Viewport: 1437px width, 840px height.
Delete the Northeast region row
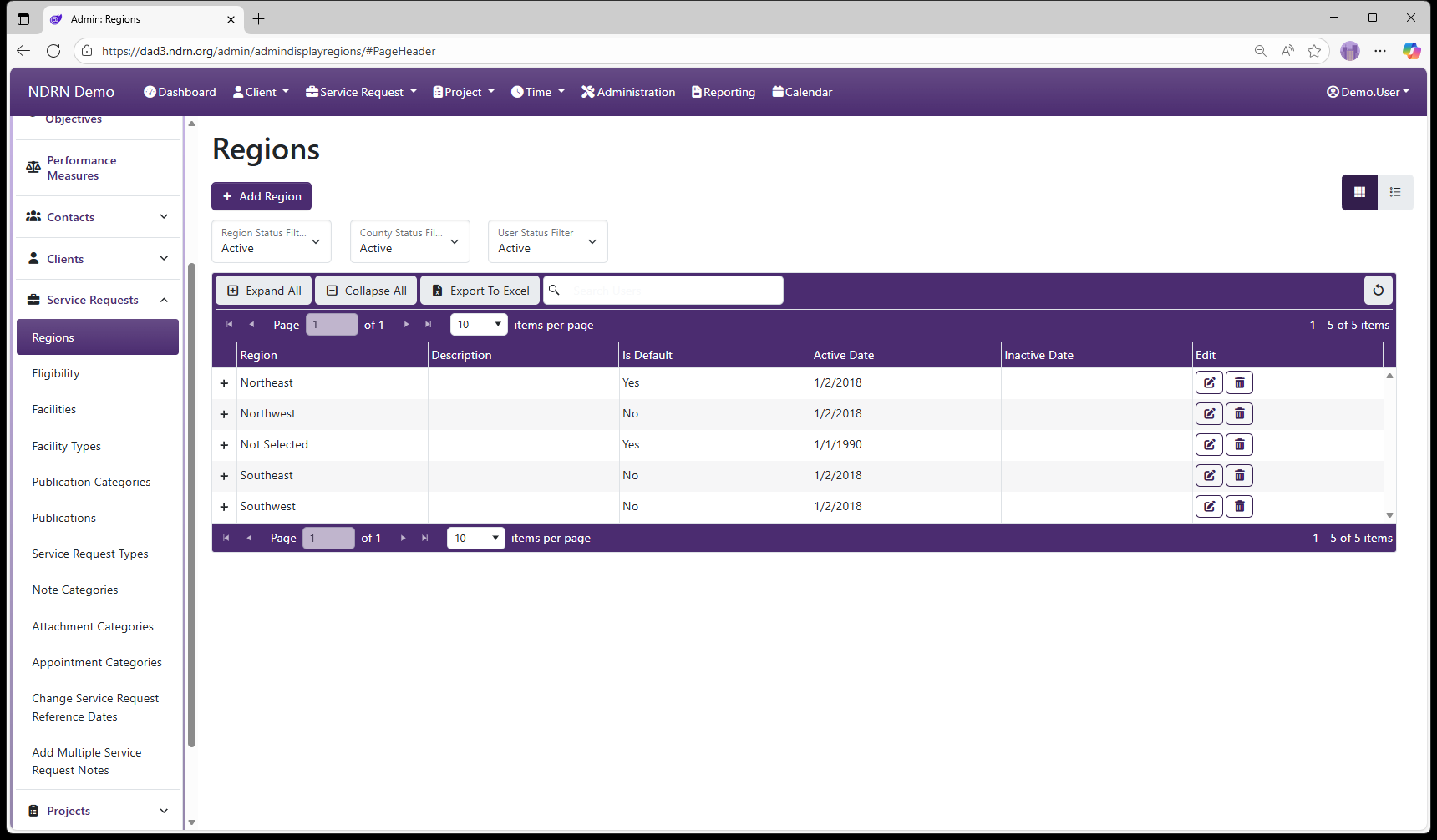click(x=1239, y=382)
